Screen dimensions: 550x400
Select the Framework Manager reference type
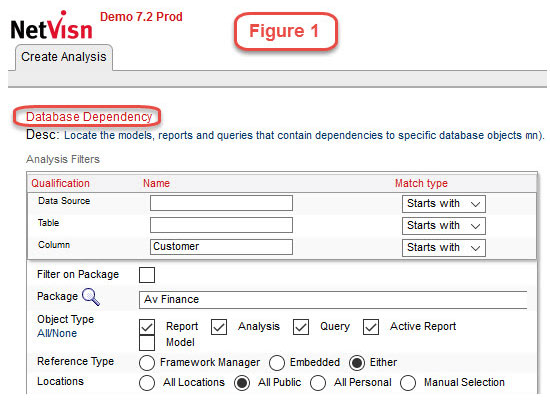point(147,363)
